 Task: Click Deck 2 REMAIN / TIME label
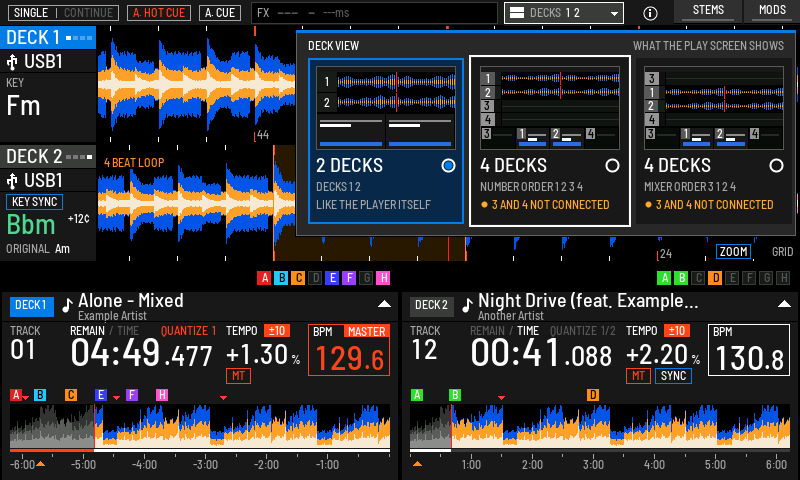504,331
